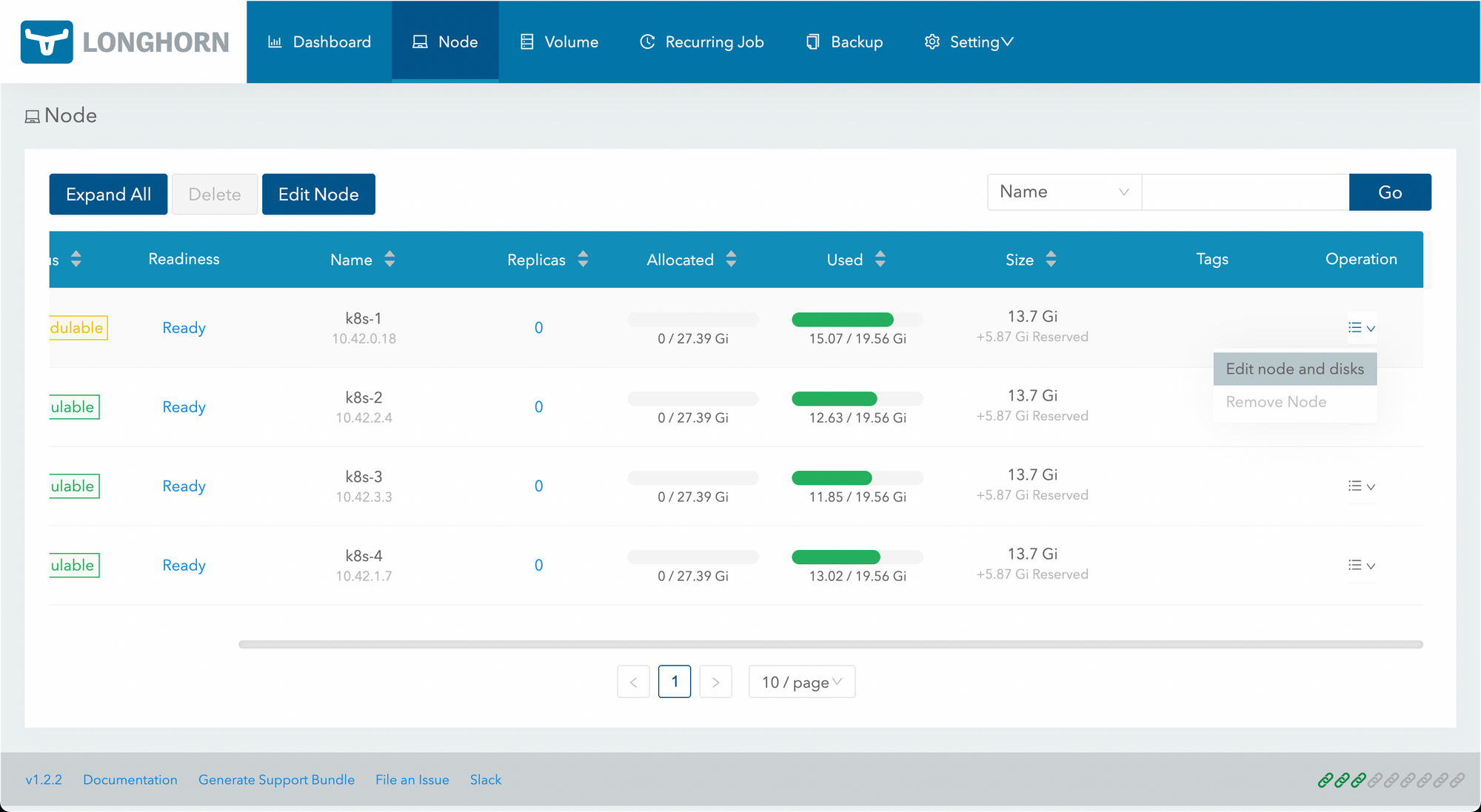
Task: Sort by the Used column arrows
Action: click(x=880, y=259)
